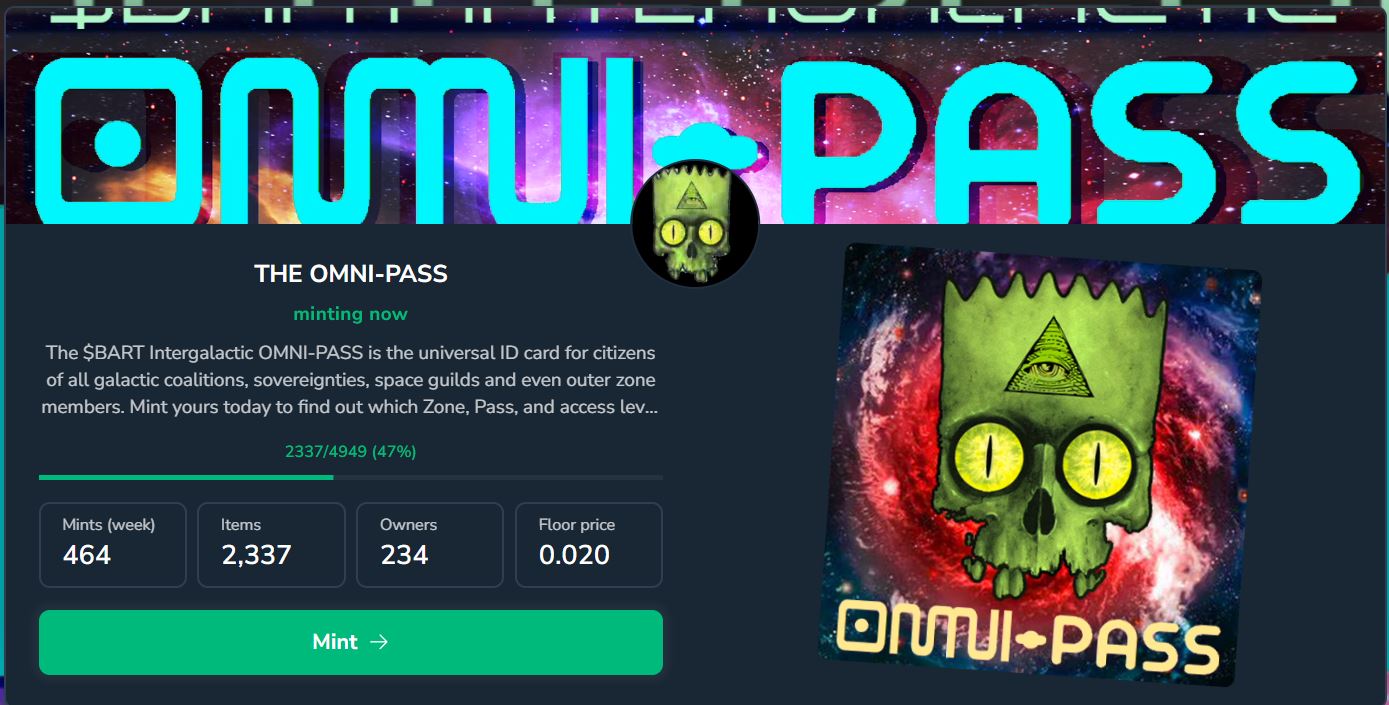
Task: Click THE OMNI-PASS collection title
Action: (x=351, y=273)
